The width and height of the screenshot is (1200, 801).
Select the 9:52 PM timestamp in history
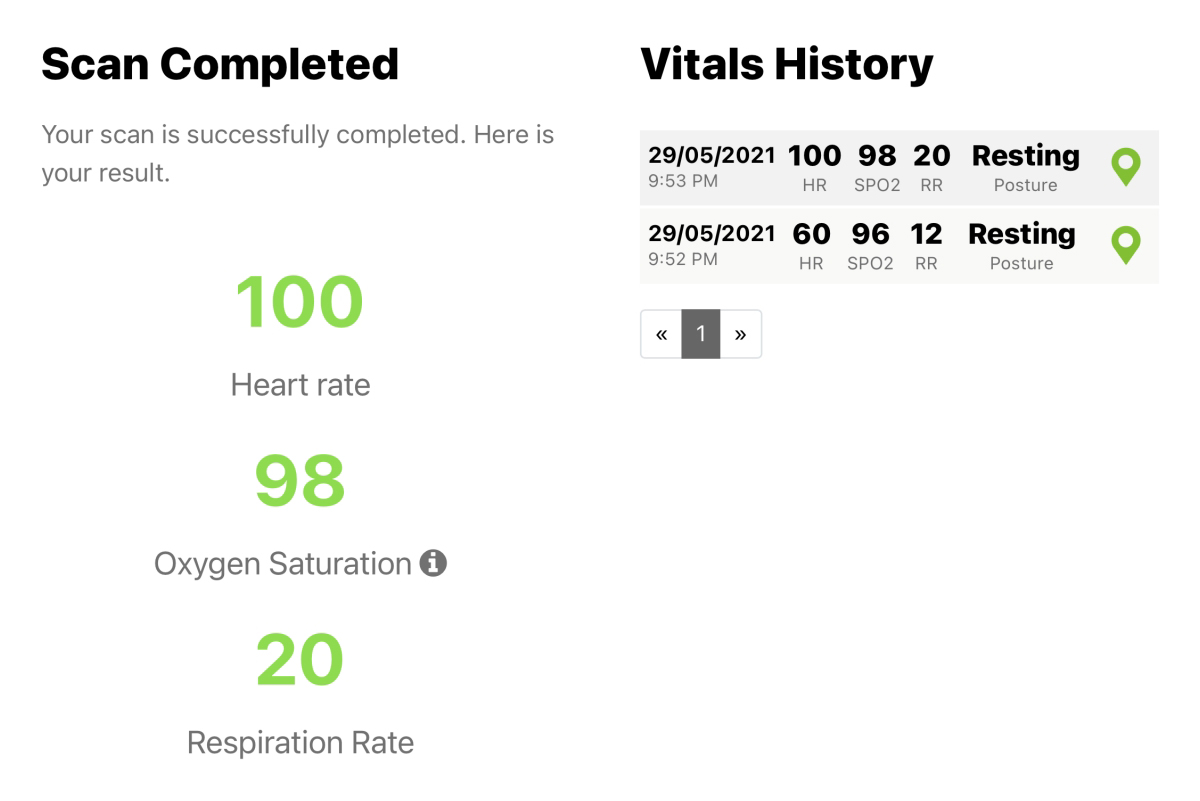coord(683,260)
